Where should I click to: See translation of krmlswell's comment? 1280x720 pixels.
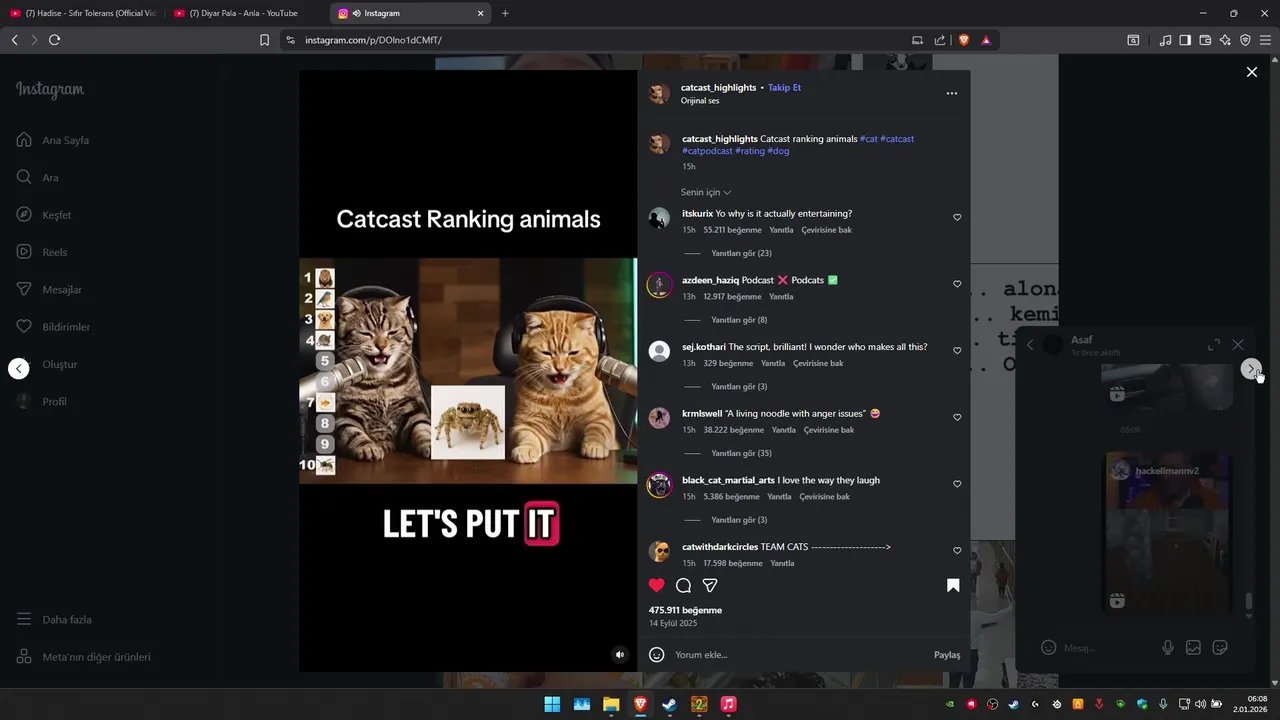(x=829, y=430)
